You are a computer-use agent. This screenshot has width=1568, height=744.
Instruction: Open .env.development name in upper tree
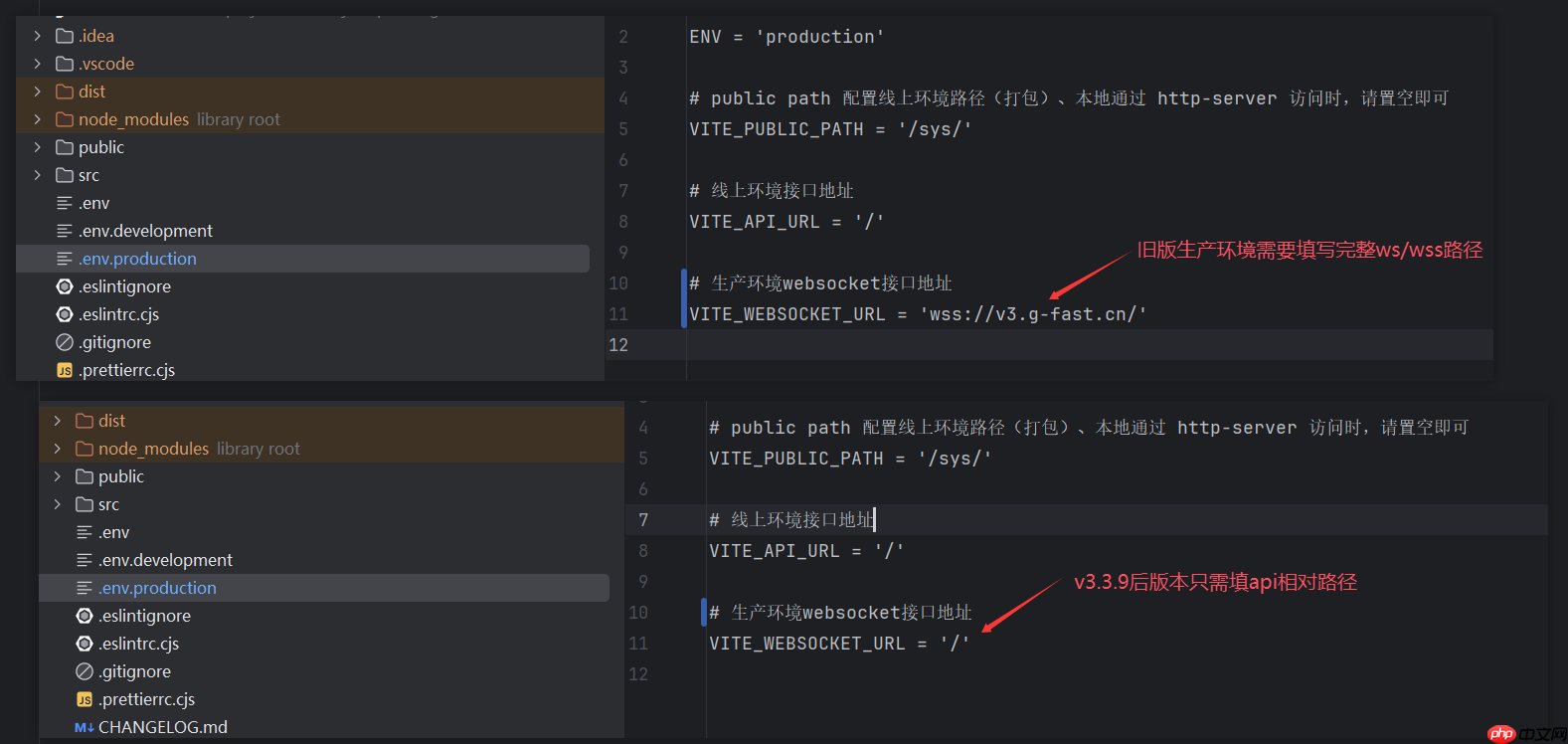pyautogui.click(x=145, y=231)
